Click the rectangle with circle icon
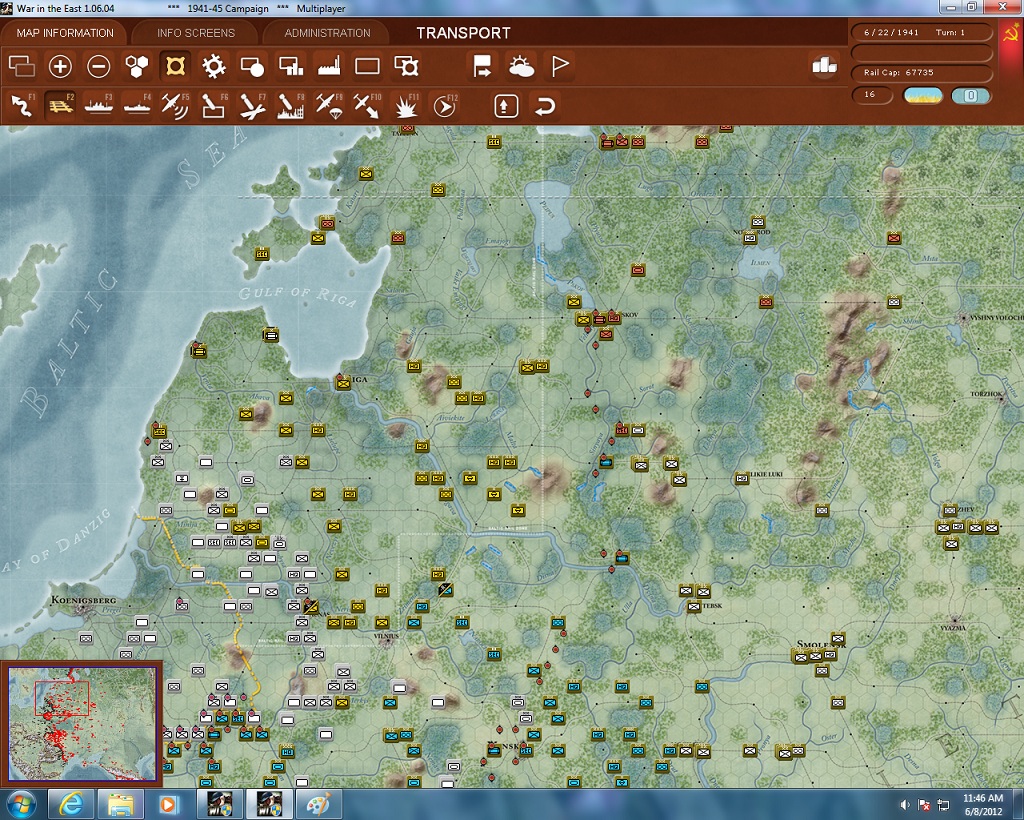 tap(252, 66)
